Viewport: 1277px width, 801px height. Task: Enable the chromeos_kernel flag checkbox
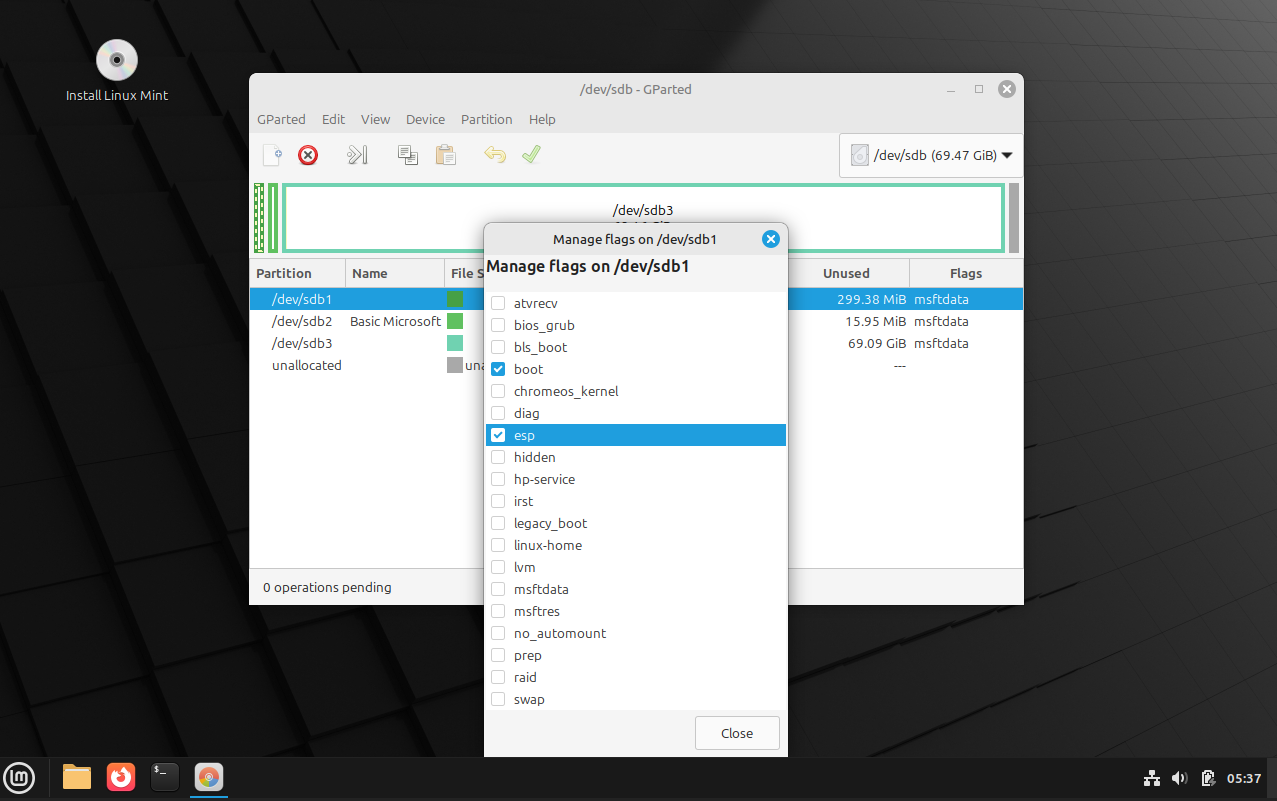(498, 391)
